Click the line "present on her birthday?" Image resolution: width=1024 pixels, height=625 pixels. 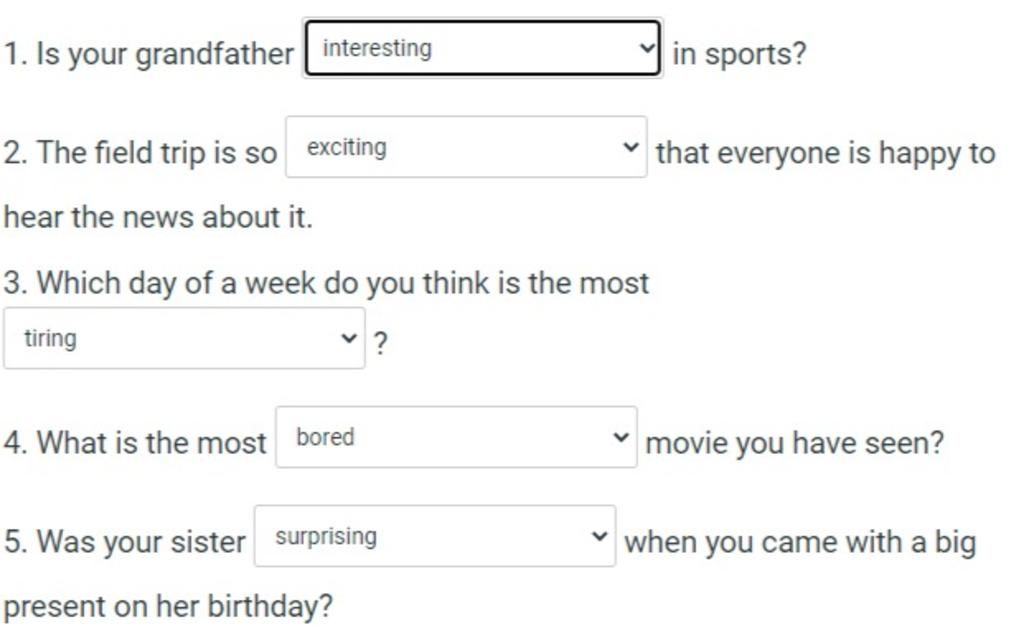click(168, 607)
